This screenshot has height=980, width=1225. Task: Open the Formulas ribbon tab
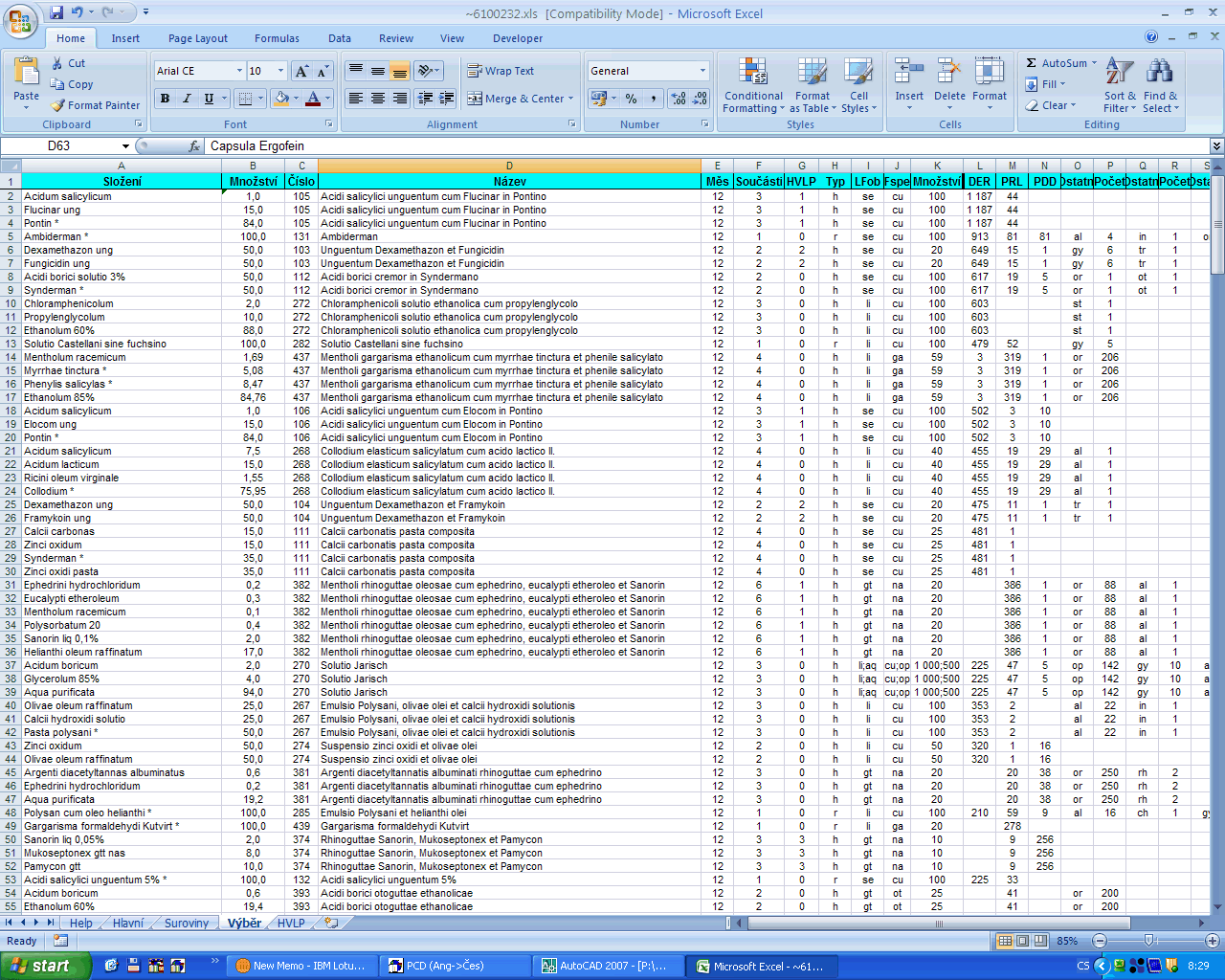277,38
